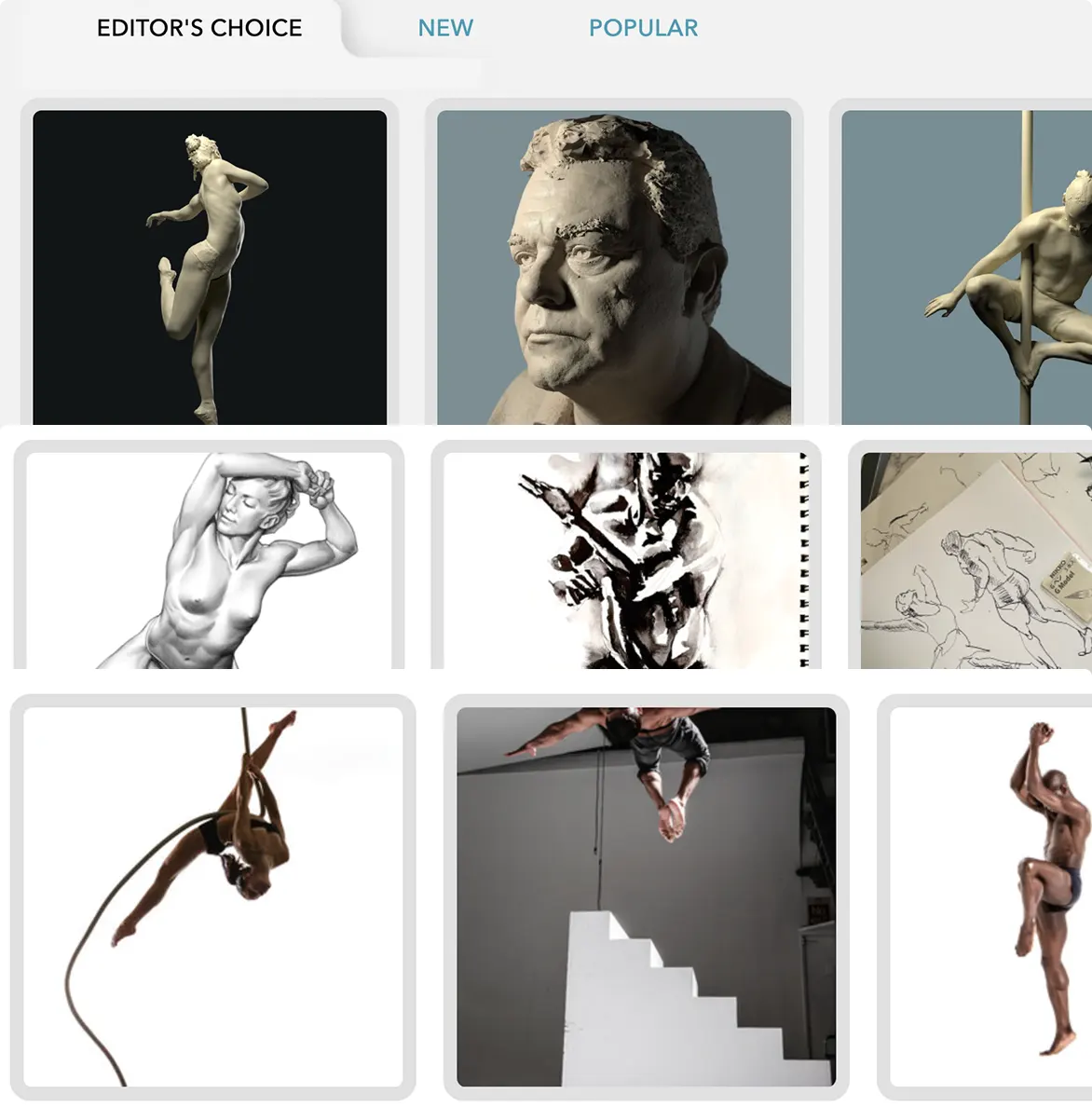Select the Popular tab
Image resolution: width=1092 pixels, height=1107 pixels.
coord(643,28)
